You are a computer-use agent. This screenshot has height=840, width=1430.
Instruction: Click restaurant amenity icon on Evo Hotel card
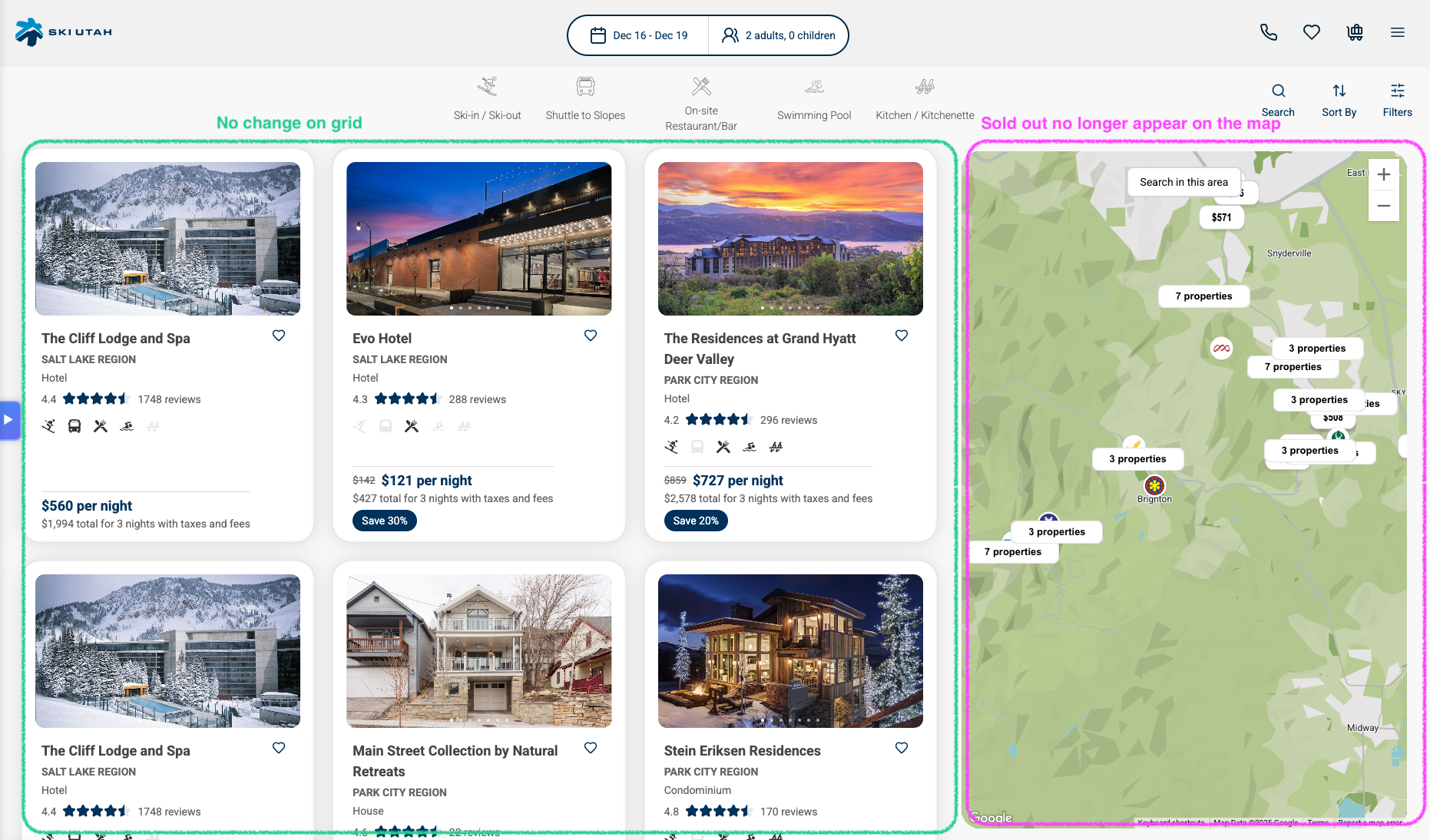point(412,426)
